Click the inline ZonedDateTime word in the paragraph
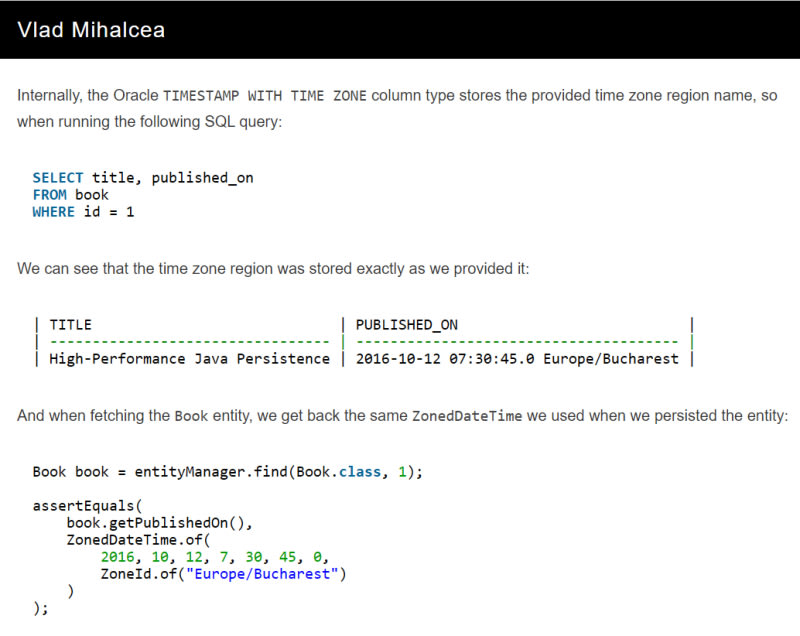This screenshot has width=800, height=636. coord(466,417)
